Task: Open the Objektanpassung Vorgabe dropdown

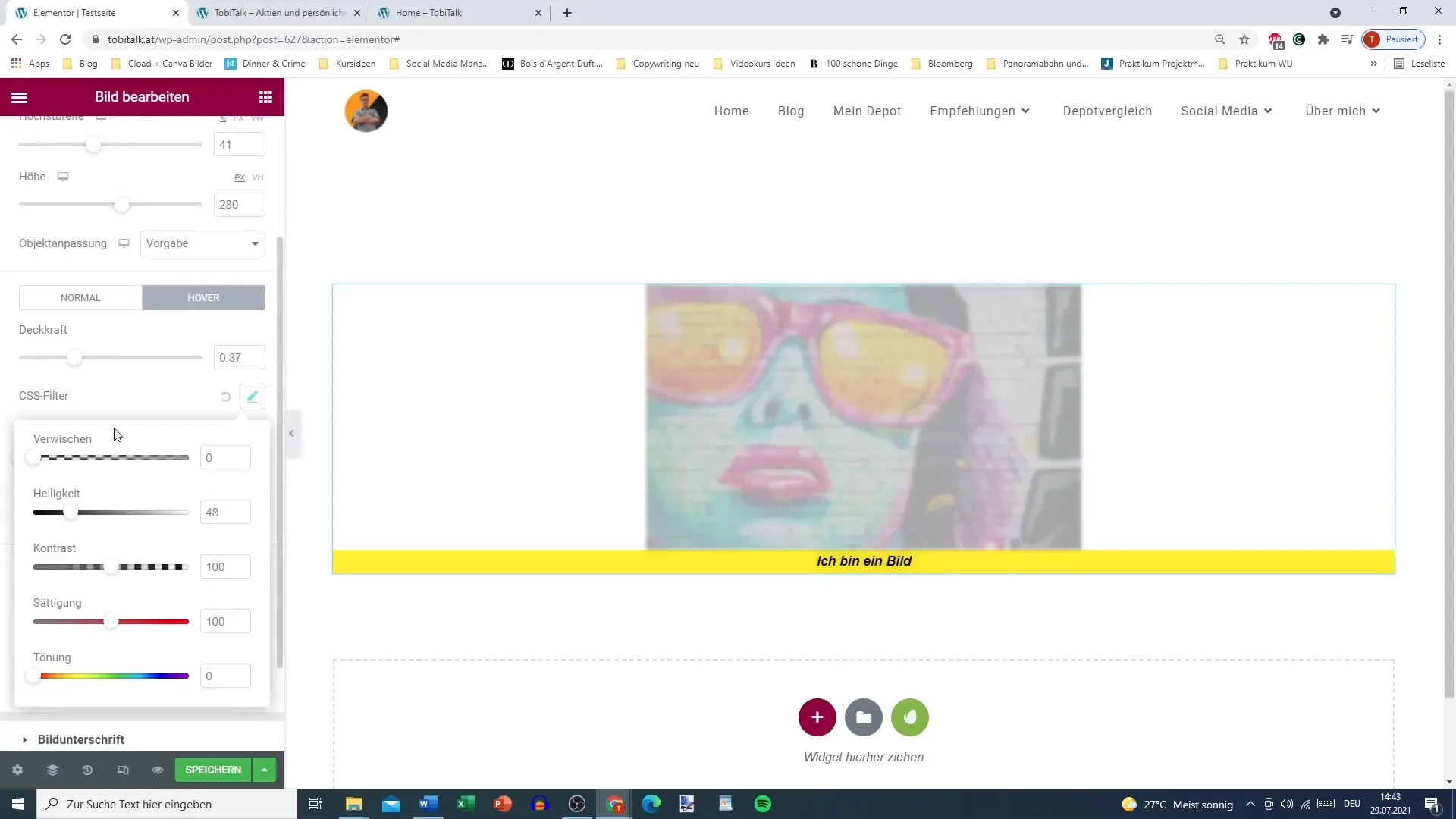Action: point(202,243)
